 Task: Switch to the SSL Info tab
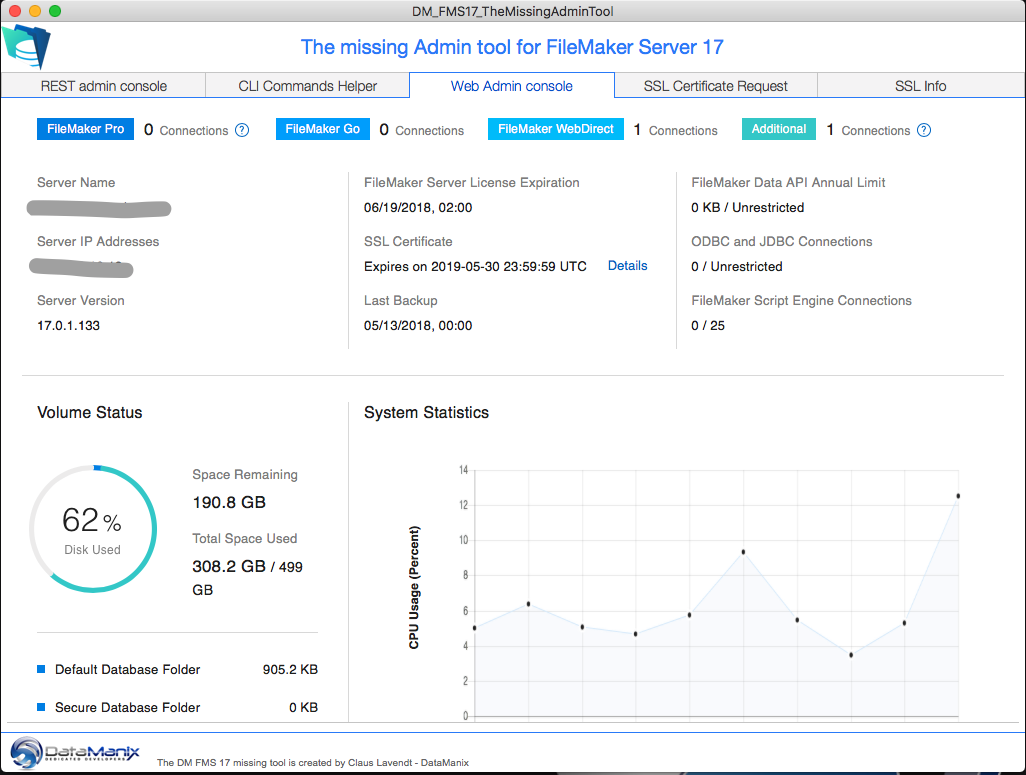[x=921, y=86]
